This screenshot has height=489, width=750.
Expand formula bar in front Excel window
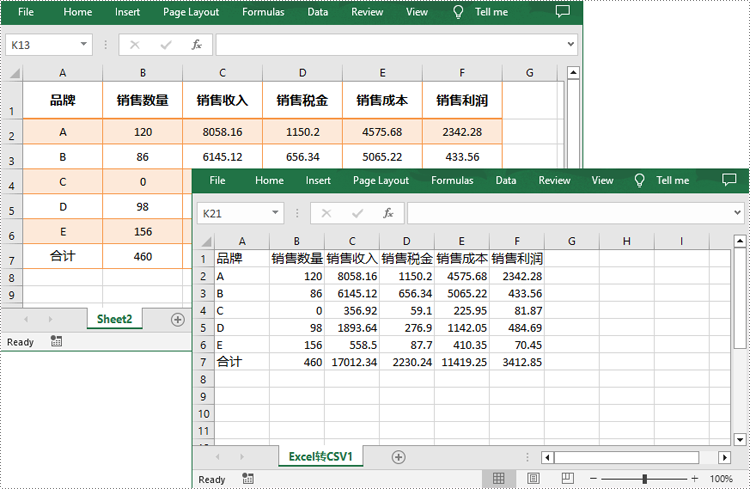tap(737, 212)
